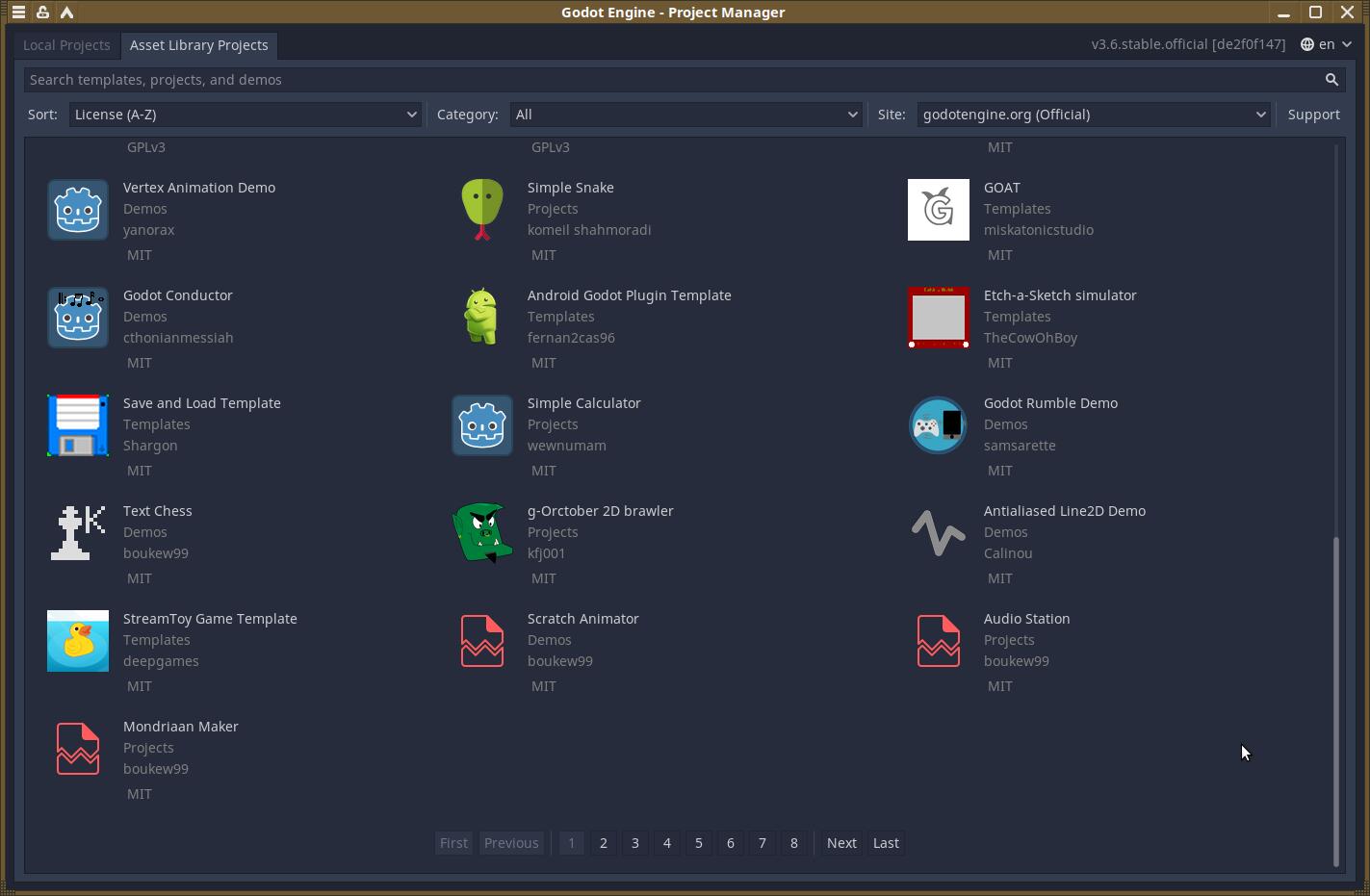
Task: Open the Simple Calculator Godot icon
Action: coord(482,425)
